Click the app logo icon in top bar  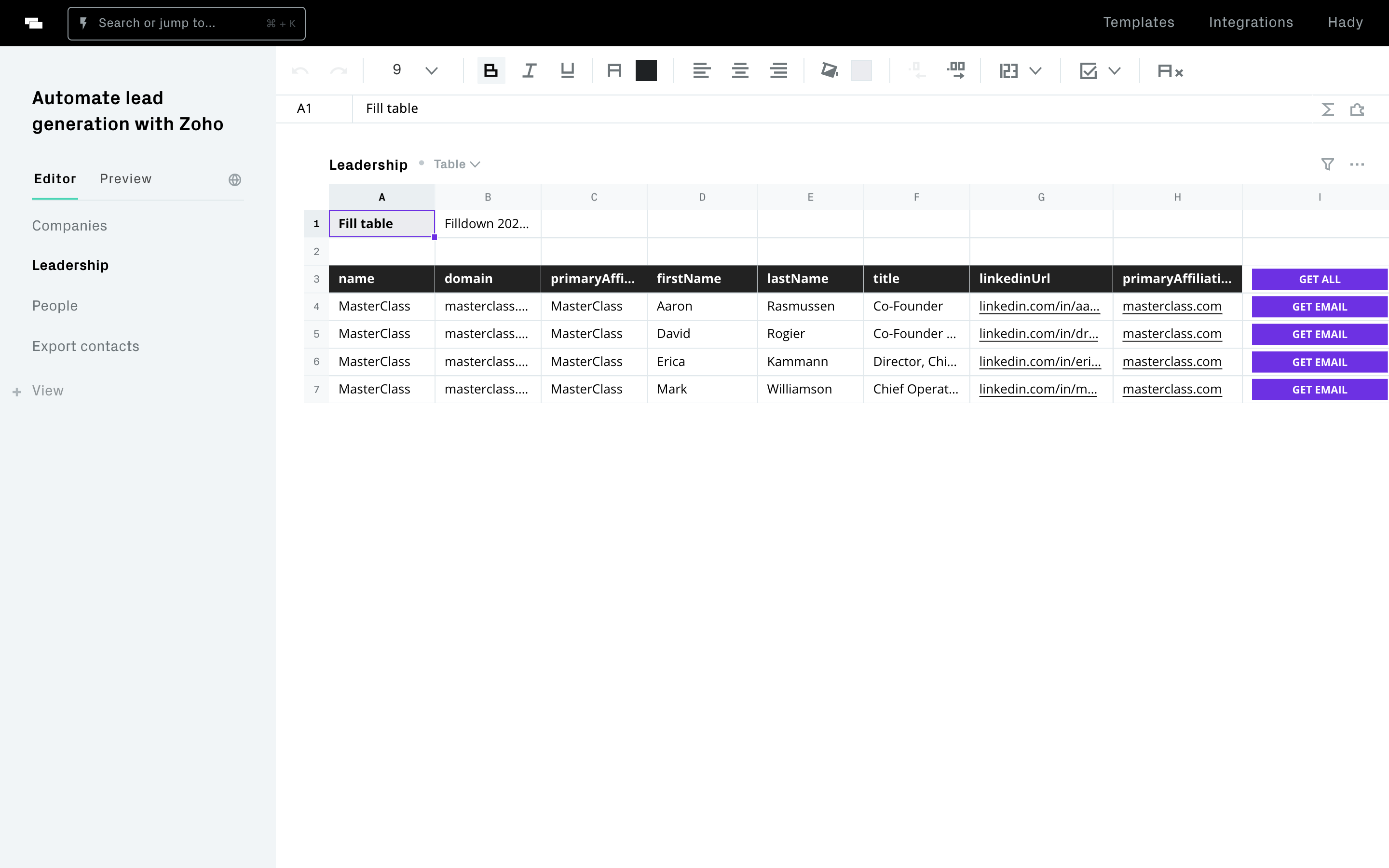click(x=34, y=23)
